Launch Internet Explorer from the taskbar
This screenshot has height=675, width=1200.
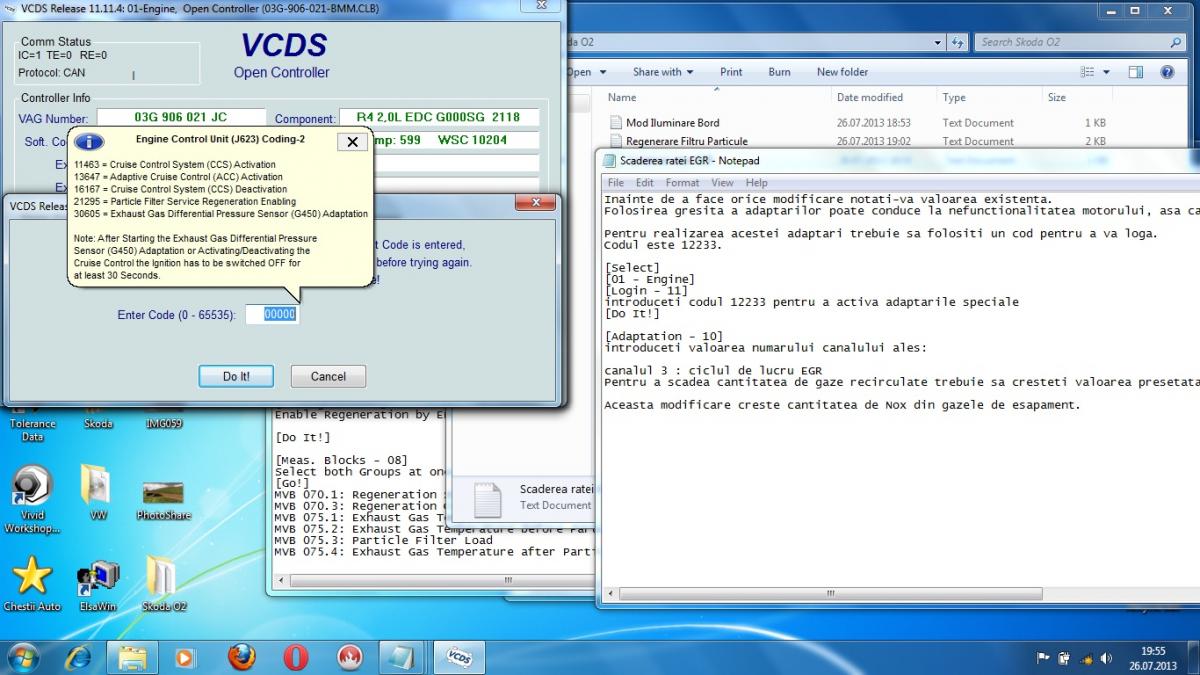click(x=79, y=657)
